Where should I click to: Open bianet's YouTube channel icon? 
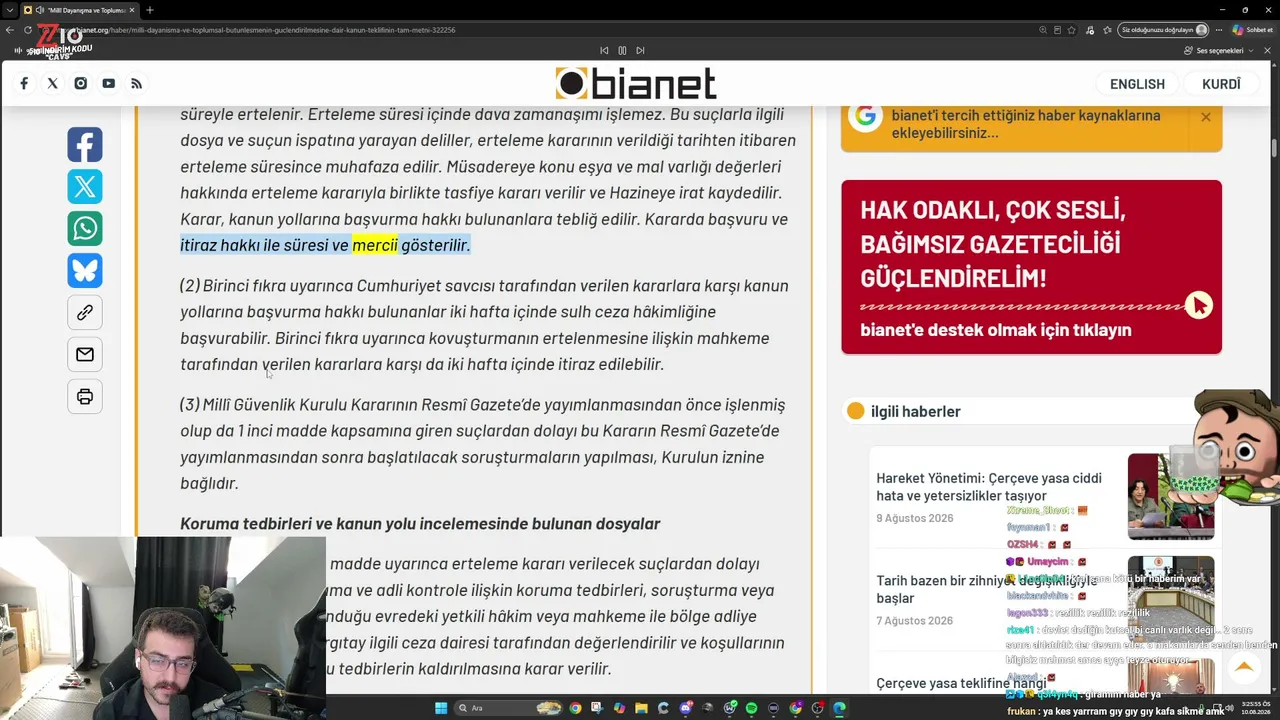coord(108,84)
